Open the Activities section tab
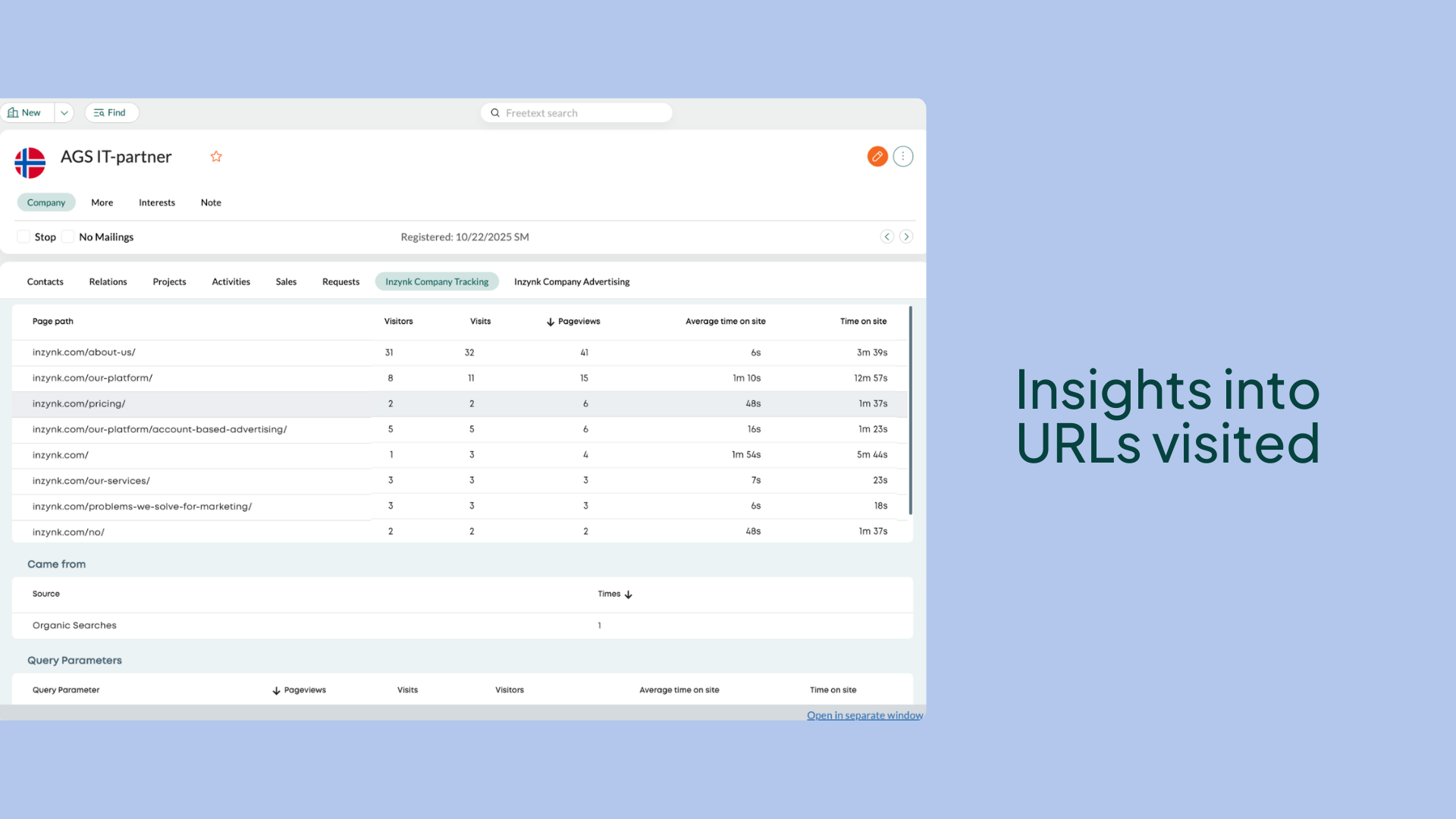Viewport: 1456px width, 819px height. point(231,281)
